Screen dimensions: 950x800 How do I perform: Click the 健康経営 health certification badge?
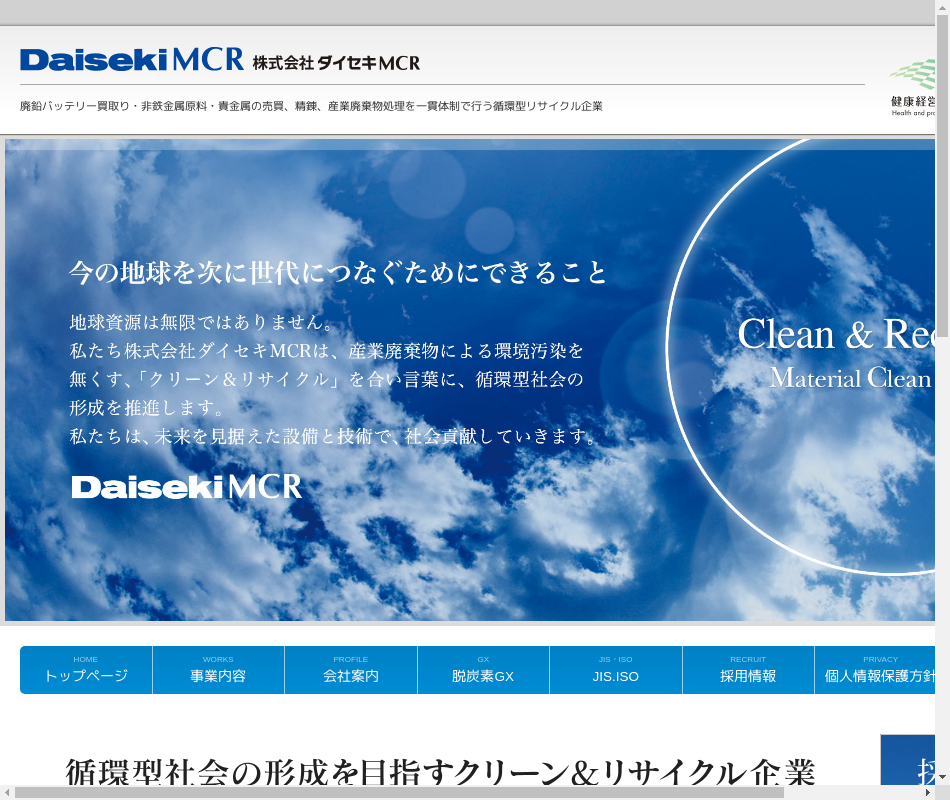tap(912, 87)
